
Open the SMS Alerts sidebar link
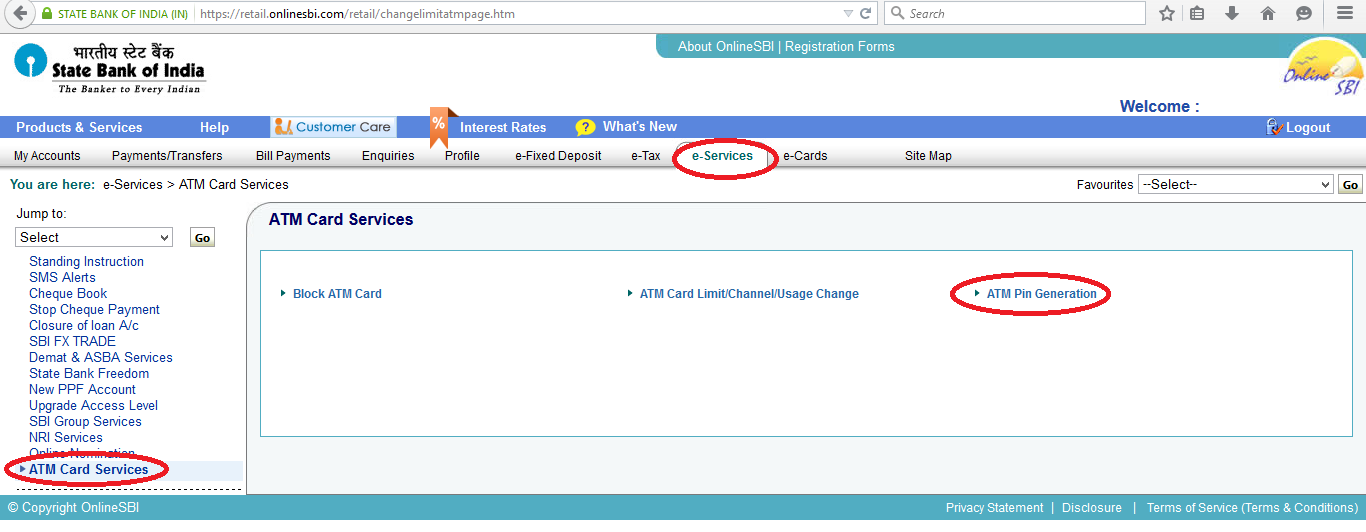click(62, 278)
